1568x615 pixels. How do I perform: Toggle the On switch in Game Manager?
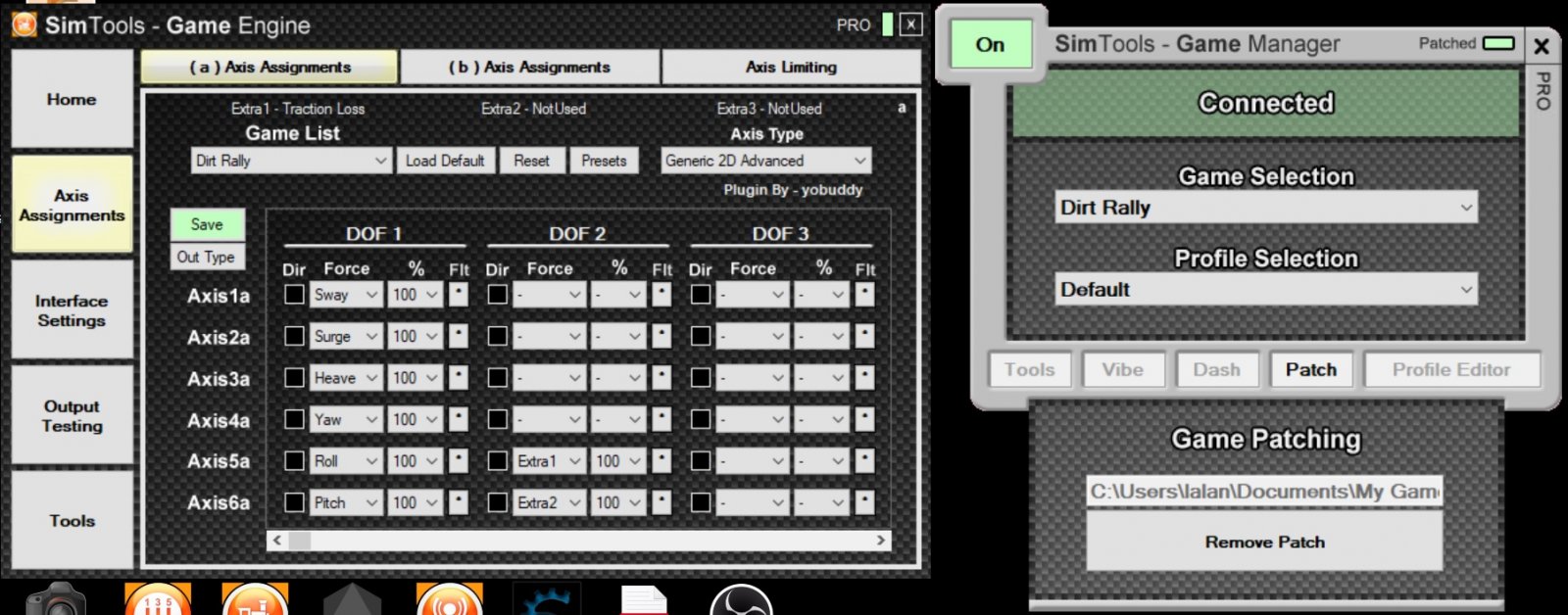click(991, 44)
